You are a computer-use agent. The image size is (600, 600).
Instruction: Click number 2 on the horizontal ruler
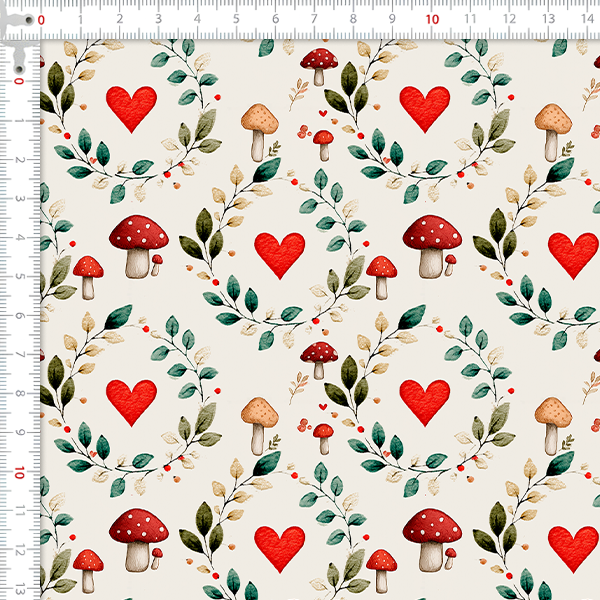click(x=120, y=18)
